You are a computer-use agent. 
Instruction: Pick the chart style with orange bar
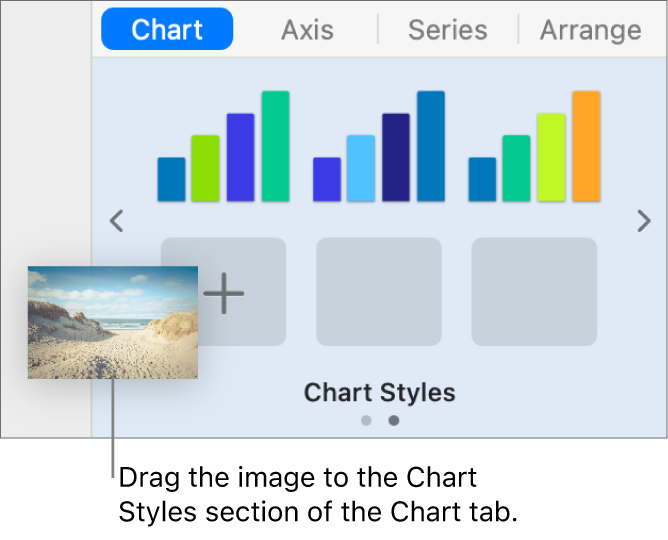tap(534, 147)
